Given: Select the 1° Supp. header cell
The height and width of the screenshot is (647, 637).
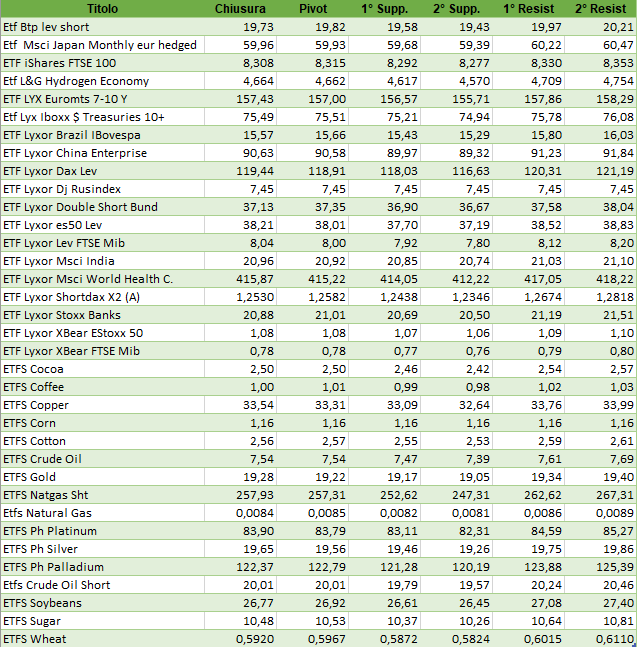Looking at the screenshot, I should pos(385,9).
